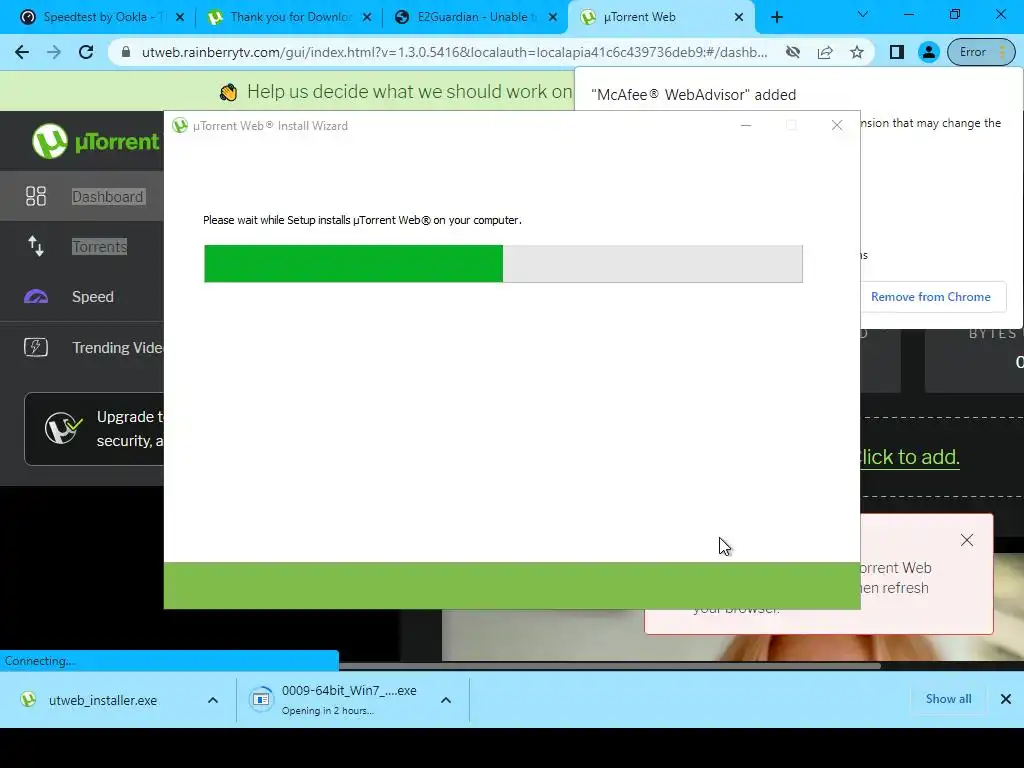
Task: Expand 0009-64bit_Win7 download options chevron
Action: point(446,700)
